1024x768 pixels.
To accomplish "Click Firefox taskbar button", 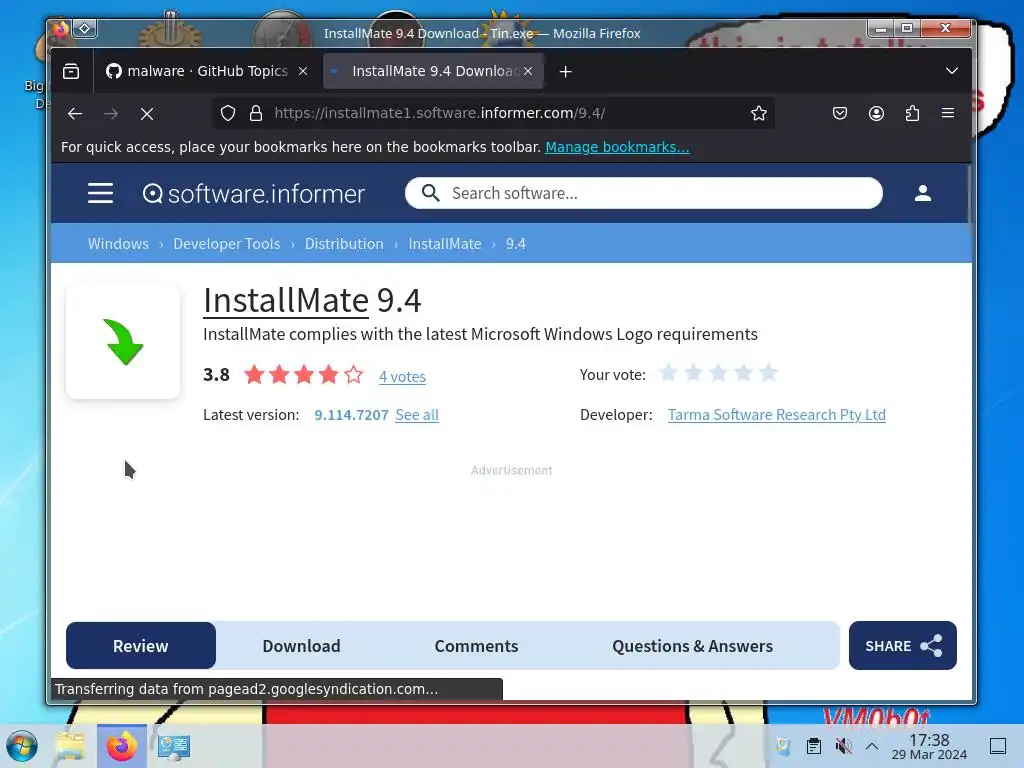I will [x=121, y=746].
